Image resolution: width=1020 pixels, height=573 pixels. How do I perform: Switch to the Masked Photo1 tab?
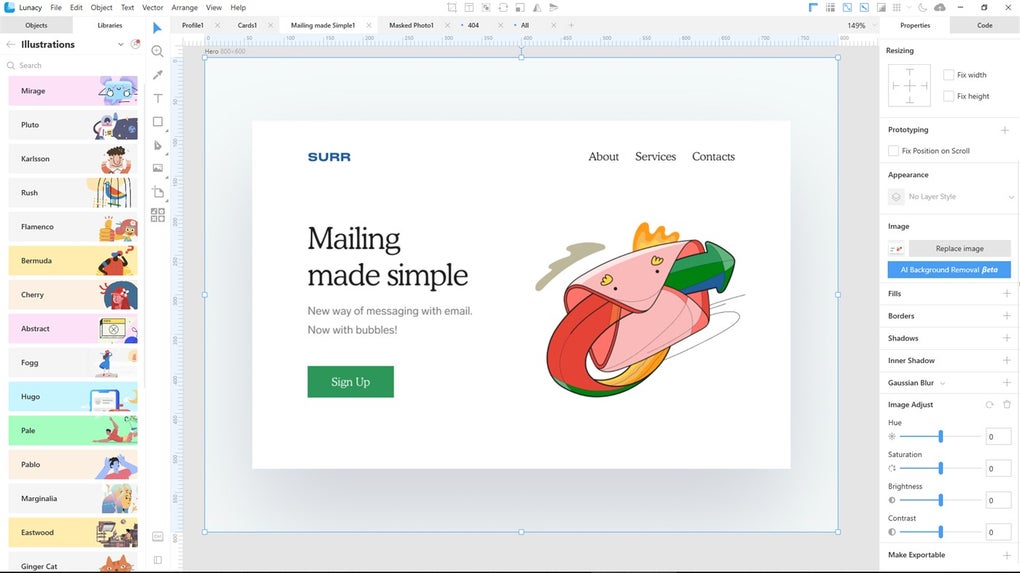411,25
